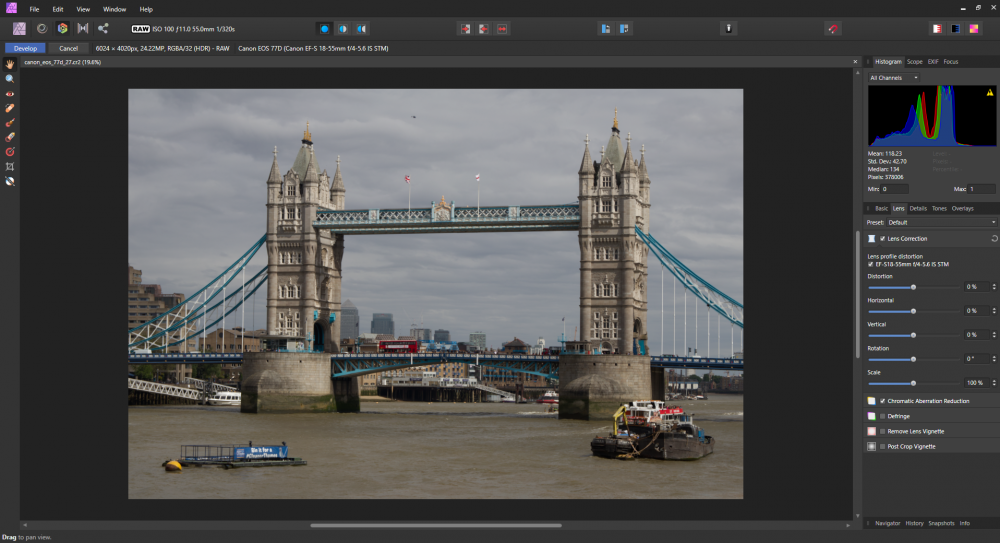The height and width of the screenshot is (543, 1000).
Task: Reset Lens Correction with revert icon
Action: pos(993,239)
